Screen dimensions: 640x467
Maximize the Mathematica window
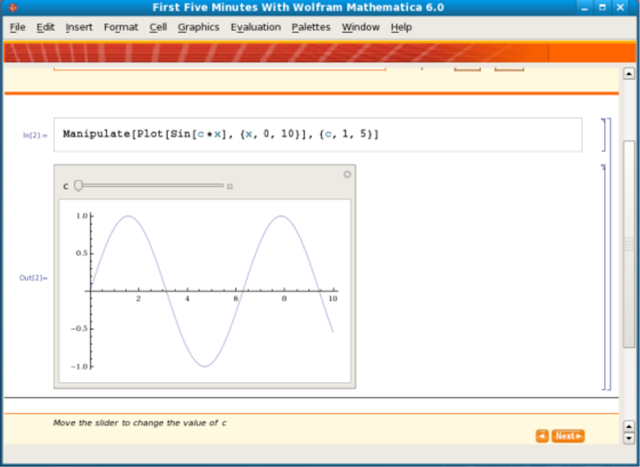[x=602, y=7]
